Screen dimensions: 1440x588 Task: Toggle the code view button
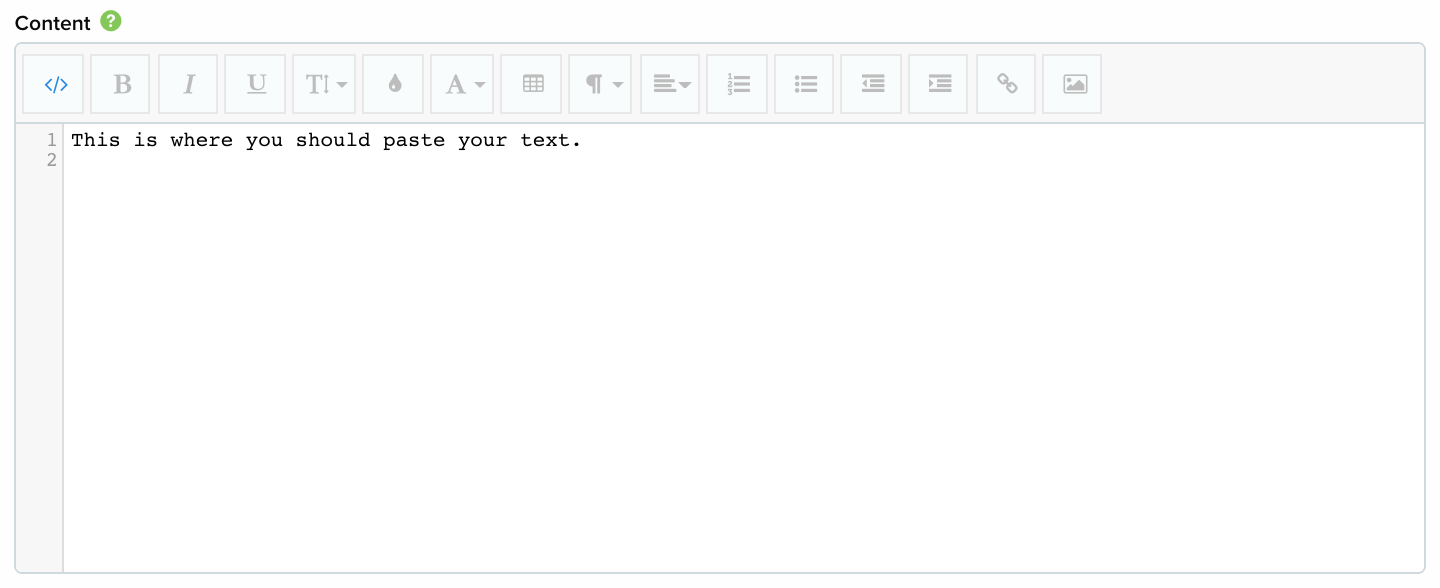(x=56, y=84)
